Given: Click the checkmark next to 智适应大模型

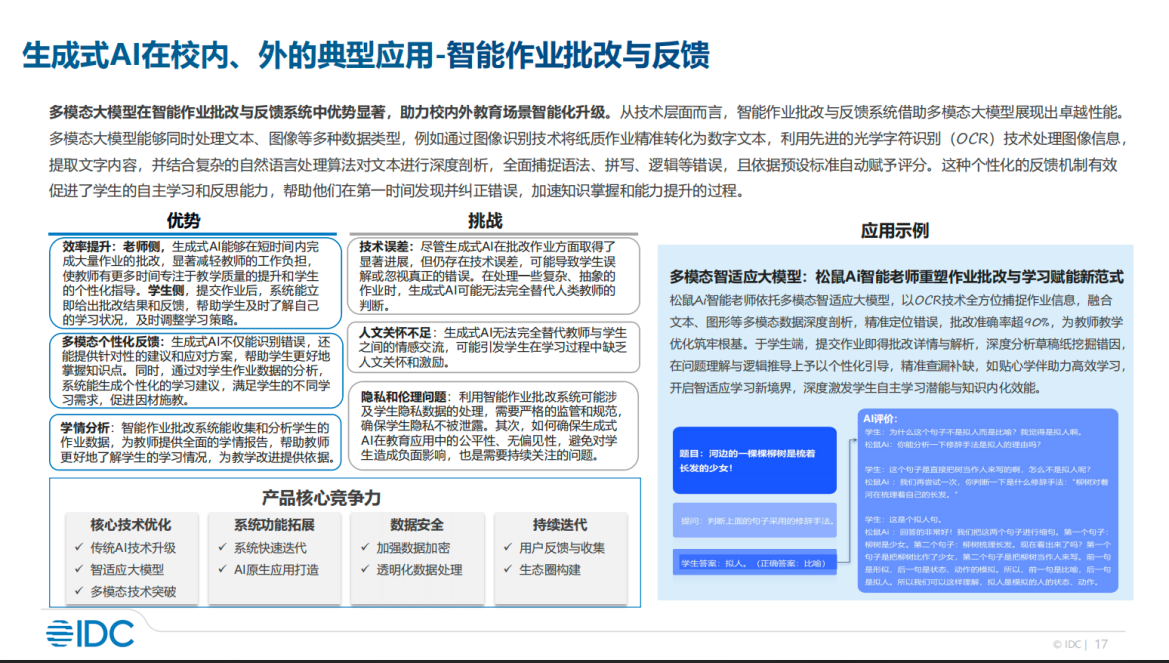Looking at the screenshot, I should tap(79, 569).
